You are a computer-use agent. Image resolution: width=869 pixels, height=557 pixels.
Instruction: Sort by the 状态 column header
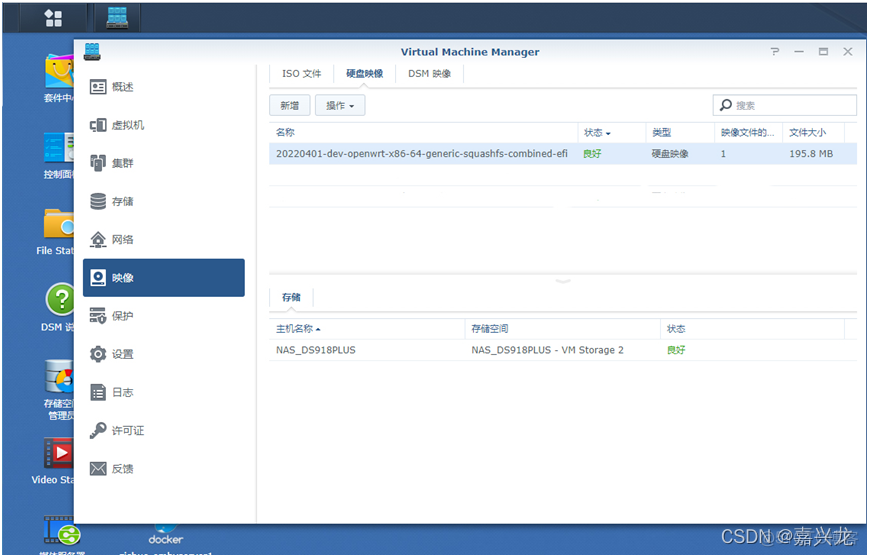pyautogui.click(x=611, y=132)
